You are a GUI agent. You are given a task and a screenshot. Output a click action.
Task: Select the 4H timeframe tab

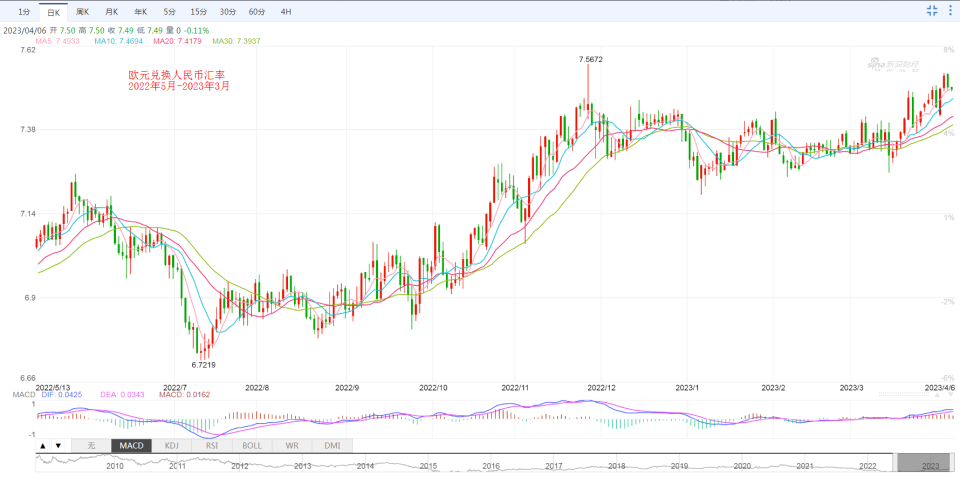286,11
